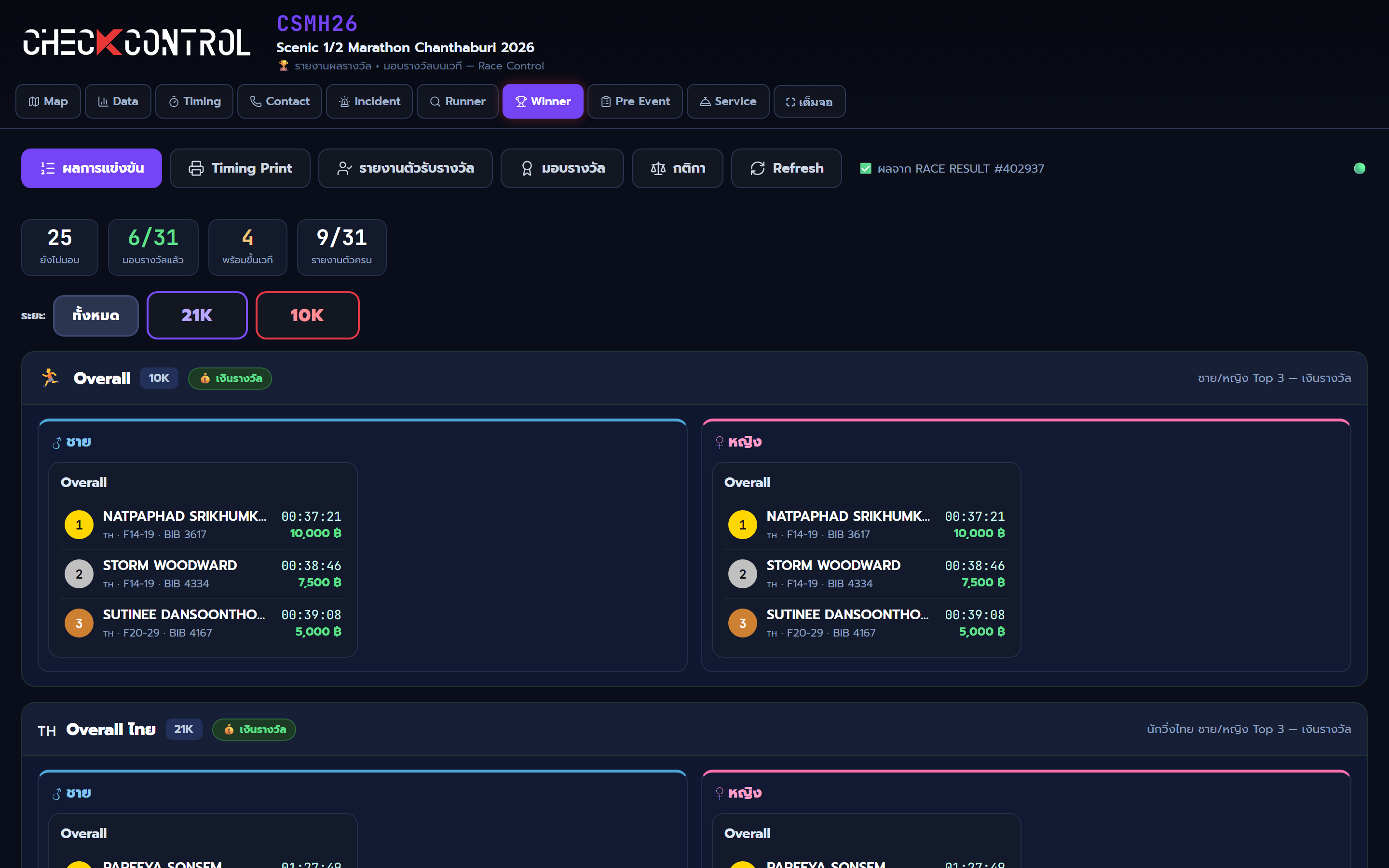This screenshot has height=868, width=1389.
Task: Open the Service tab
Action: (x=728, y=101)
